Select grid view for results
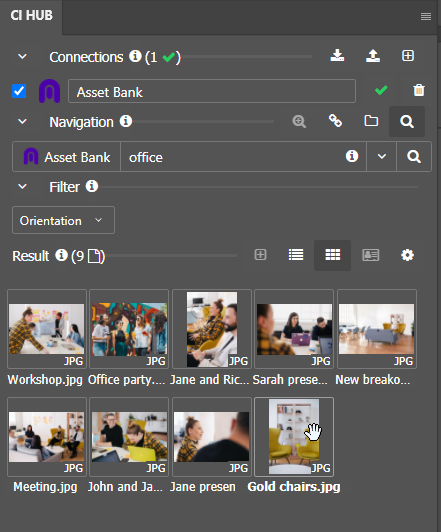This screenshot has height=532, width=441. [332, 255]
